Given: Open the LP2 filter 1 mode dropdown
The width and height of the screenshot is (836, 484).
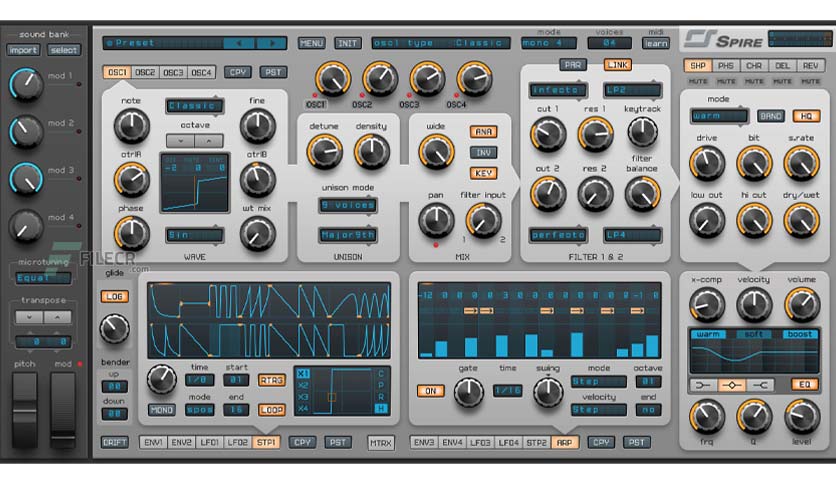Looking at the screenshot, I should pyautogui.click(x=633, y=90).
